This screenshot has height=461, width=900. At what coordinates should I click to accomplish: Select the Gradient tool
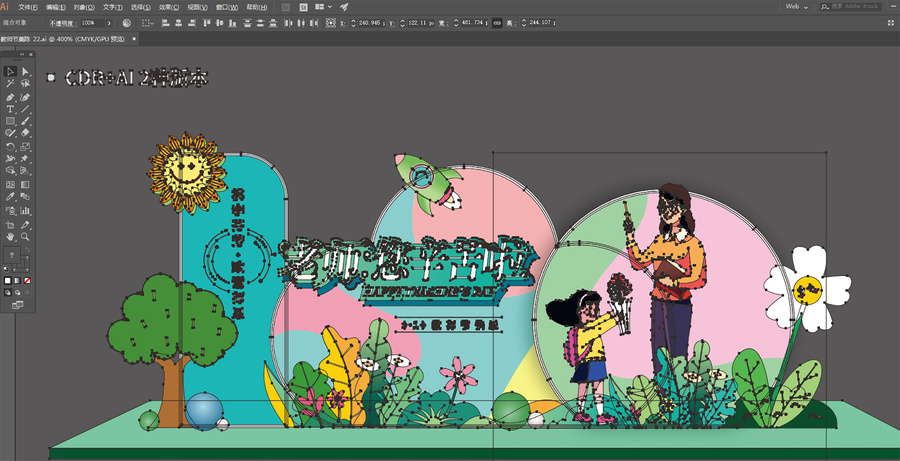(25, 184)
